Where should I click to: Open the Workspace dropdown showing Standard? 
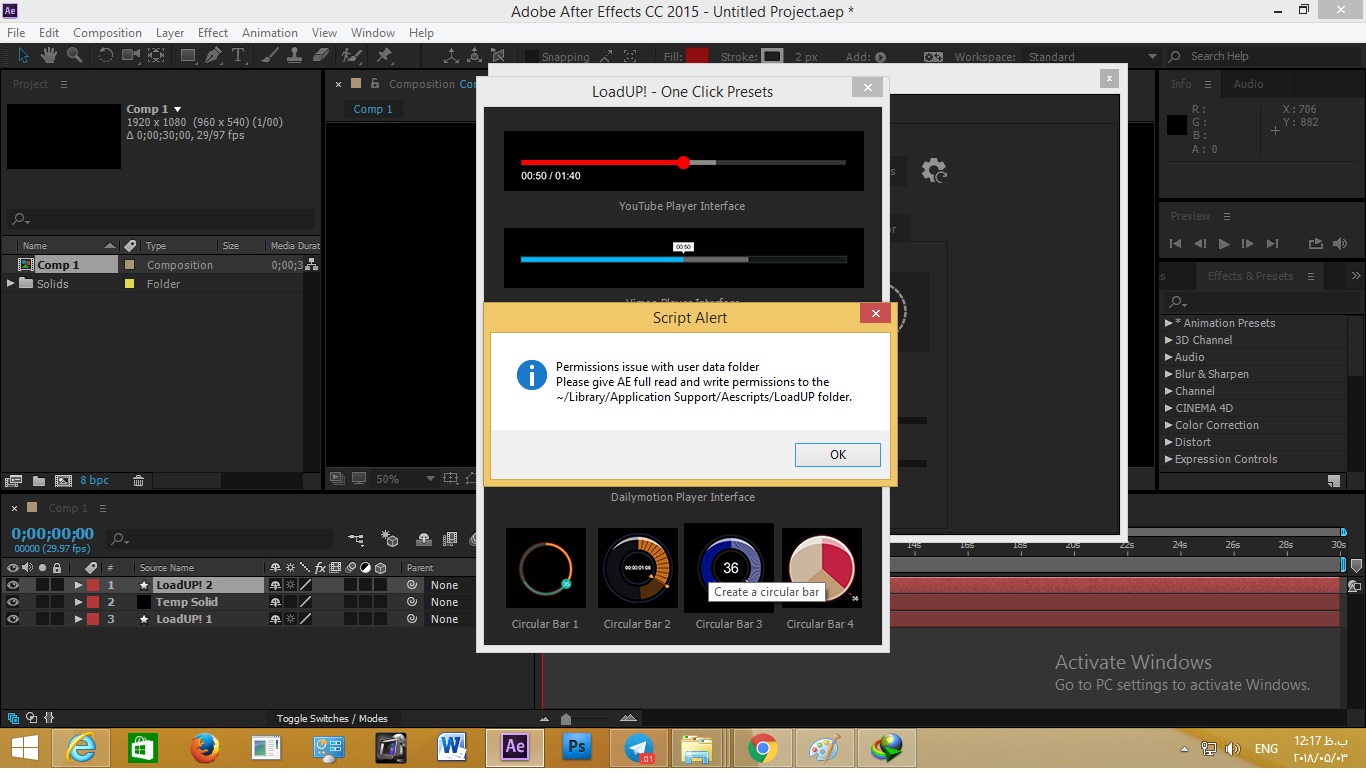pos(1092,57)
